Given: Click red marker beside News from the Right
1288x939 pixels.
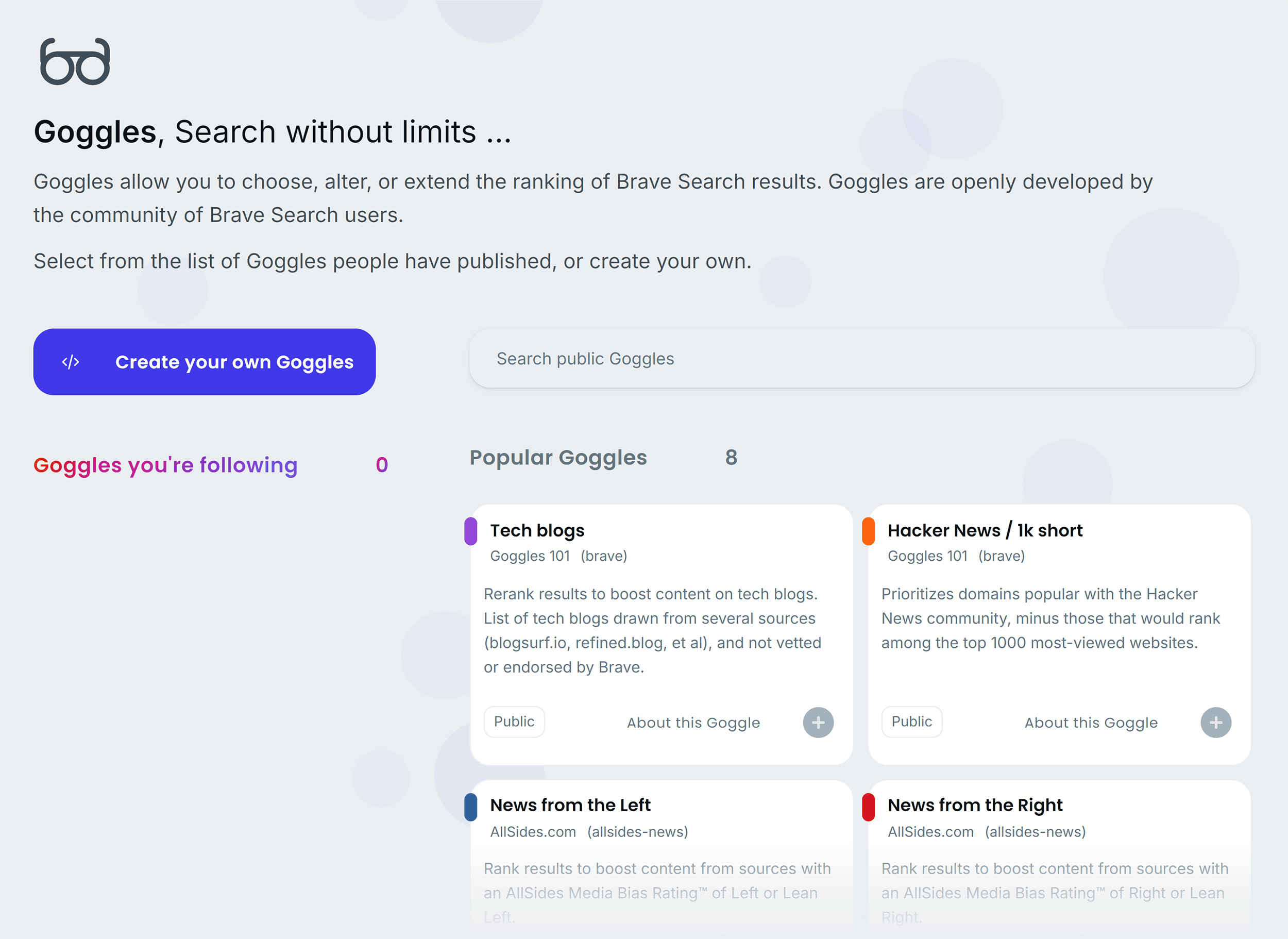Looking at the screenshot, I should [868, 807].
